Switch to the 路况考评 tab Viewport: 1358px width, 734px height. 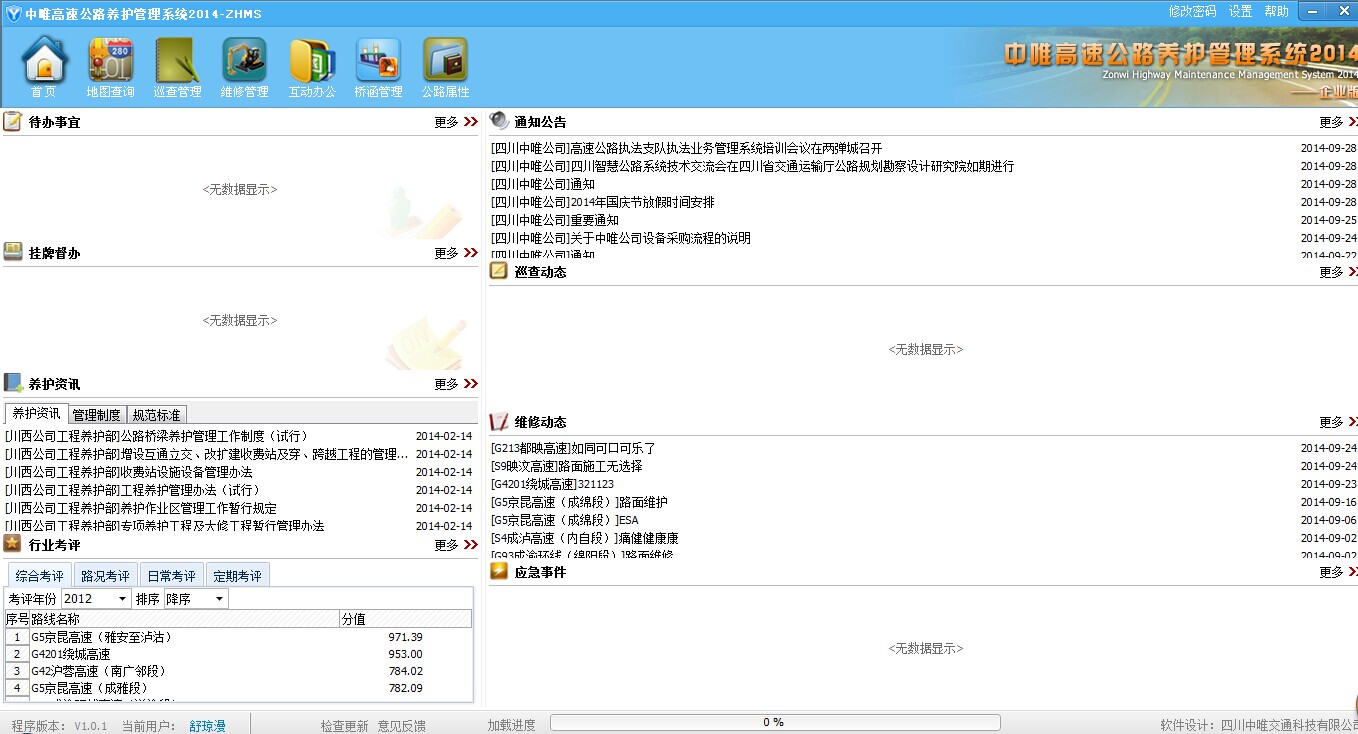pos(106,576)
